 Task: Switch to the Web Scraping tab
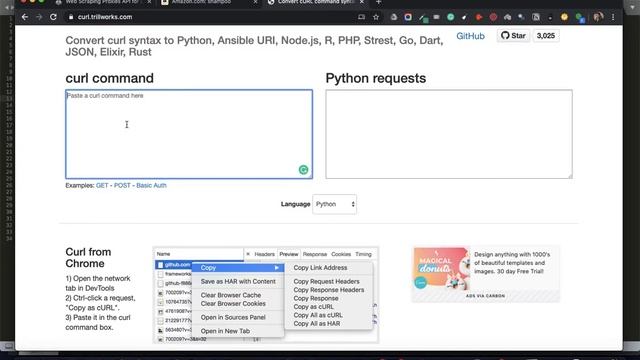point(103,2)
